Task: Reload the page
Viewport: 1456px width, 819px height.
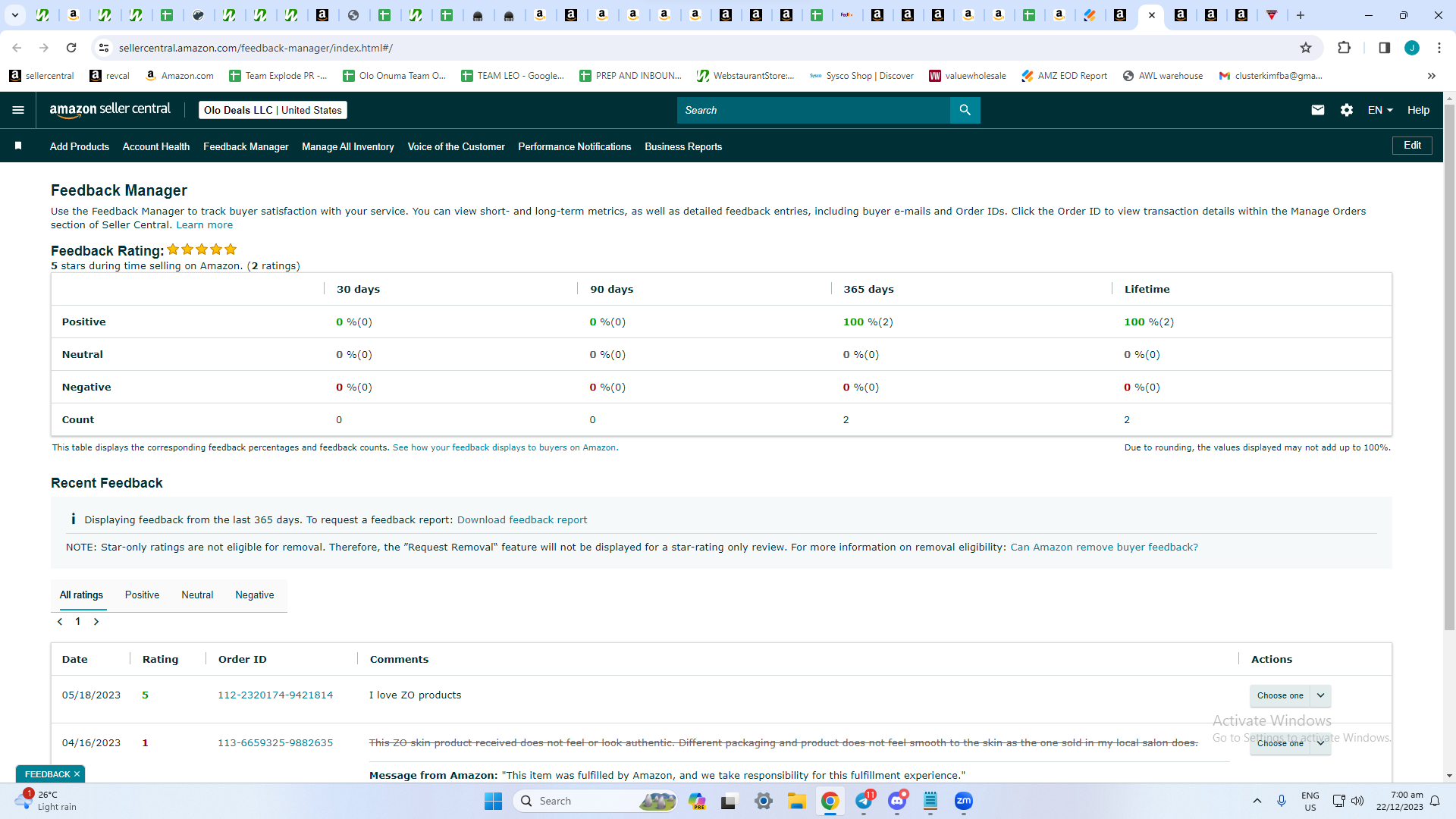Action: (x=71, y=48)
